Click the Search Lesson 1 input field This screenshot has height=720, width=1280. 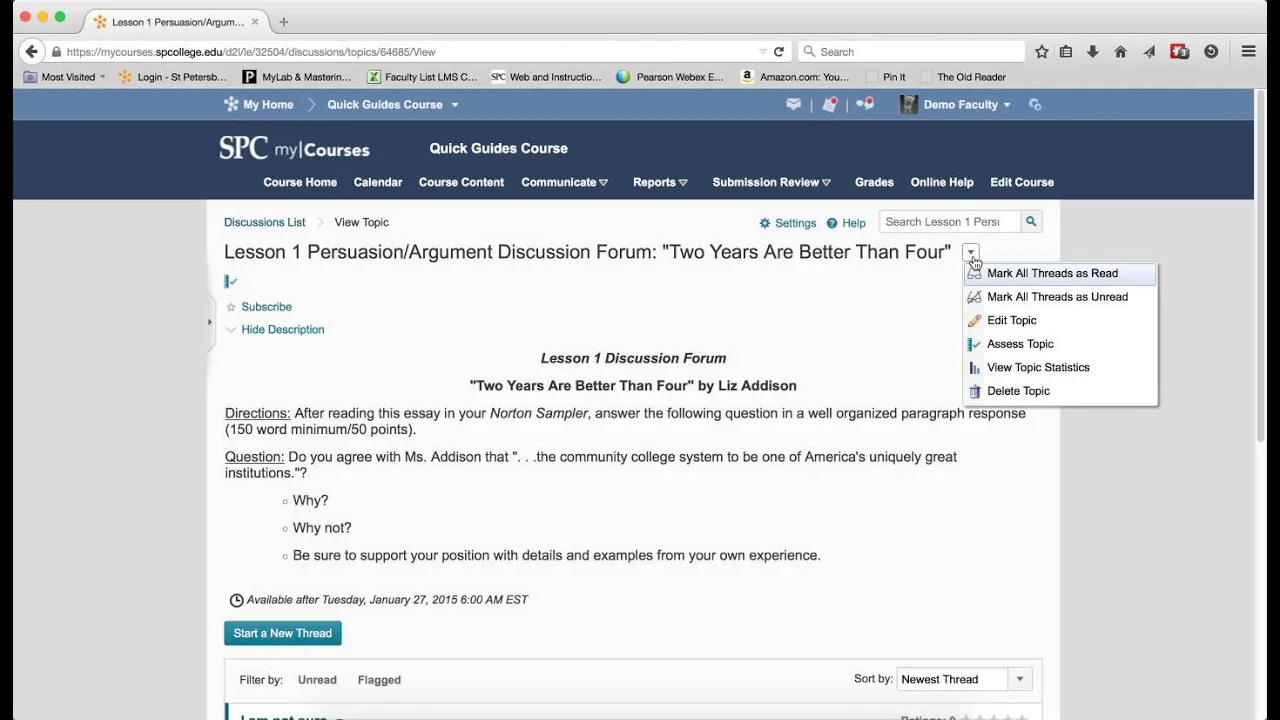pyautogui.click(x=949, y=222)
